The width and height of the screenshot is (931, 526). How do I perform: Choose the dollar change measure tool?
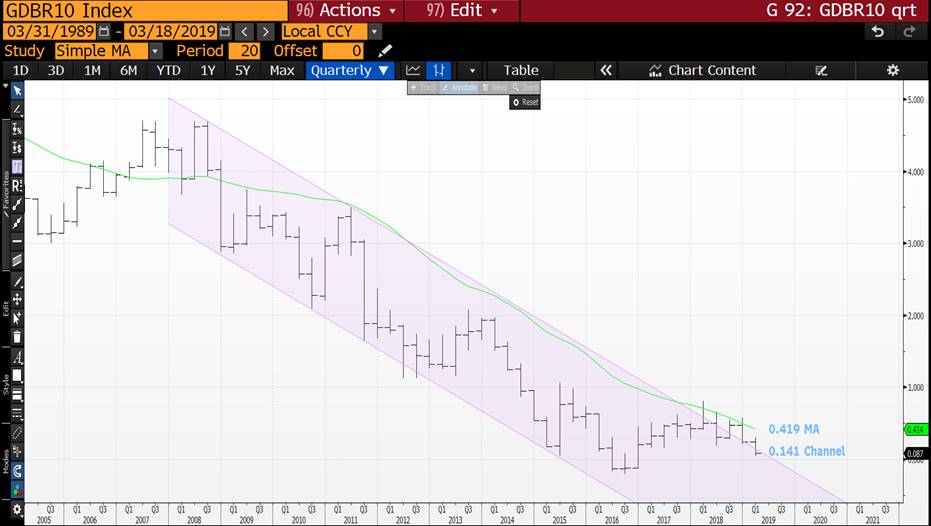17,148
